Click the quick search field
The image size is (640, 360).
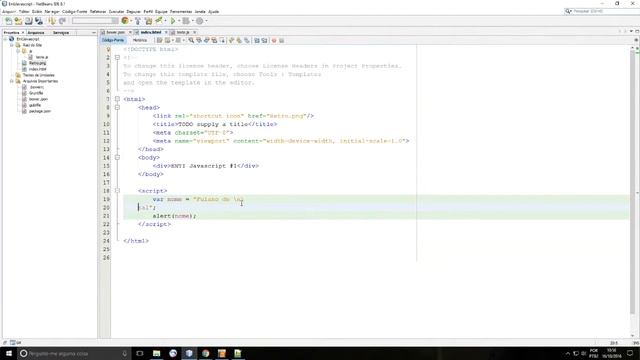(x=602, y=11)
